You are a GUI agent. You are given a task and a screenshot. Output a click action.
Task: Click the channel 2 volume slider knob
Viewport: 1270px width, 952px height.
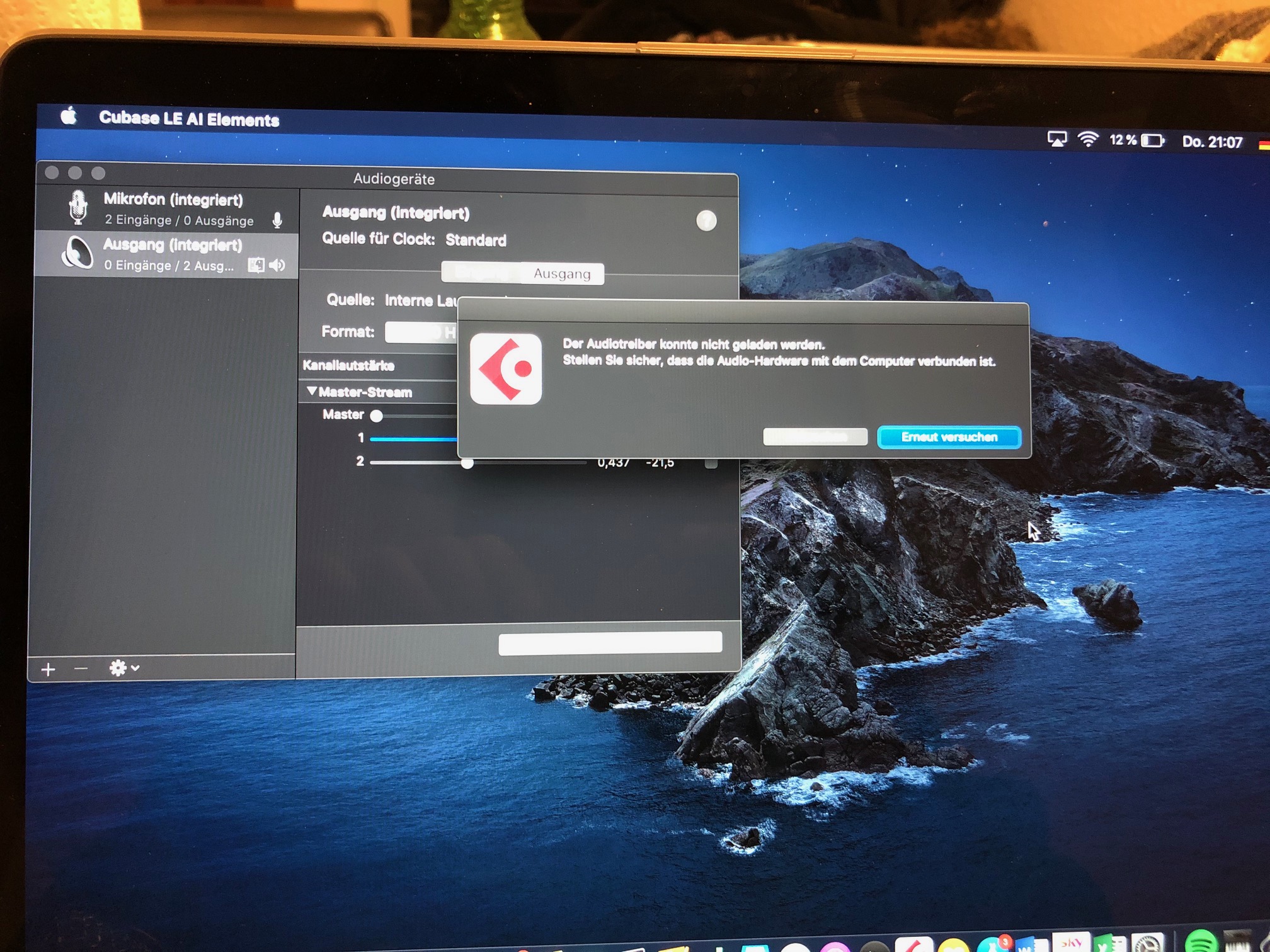(x=467, y=464)
